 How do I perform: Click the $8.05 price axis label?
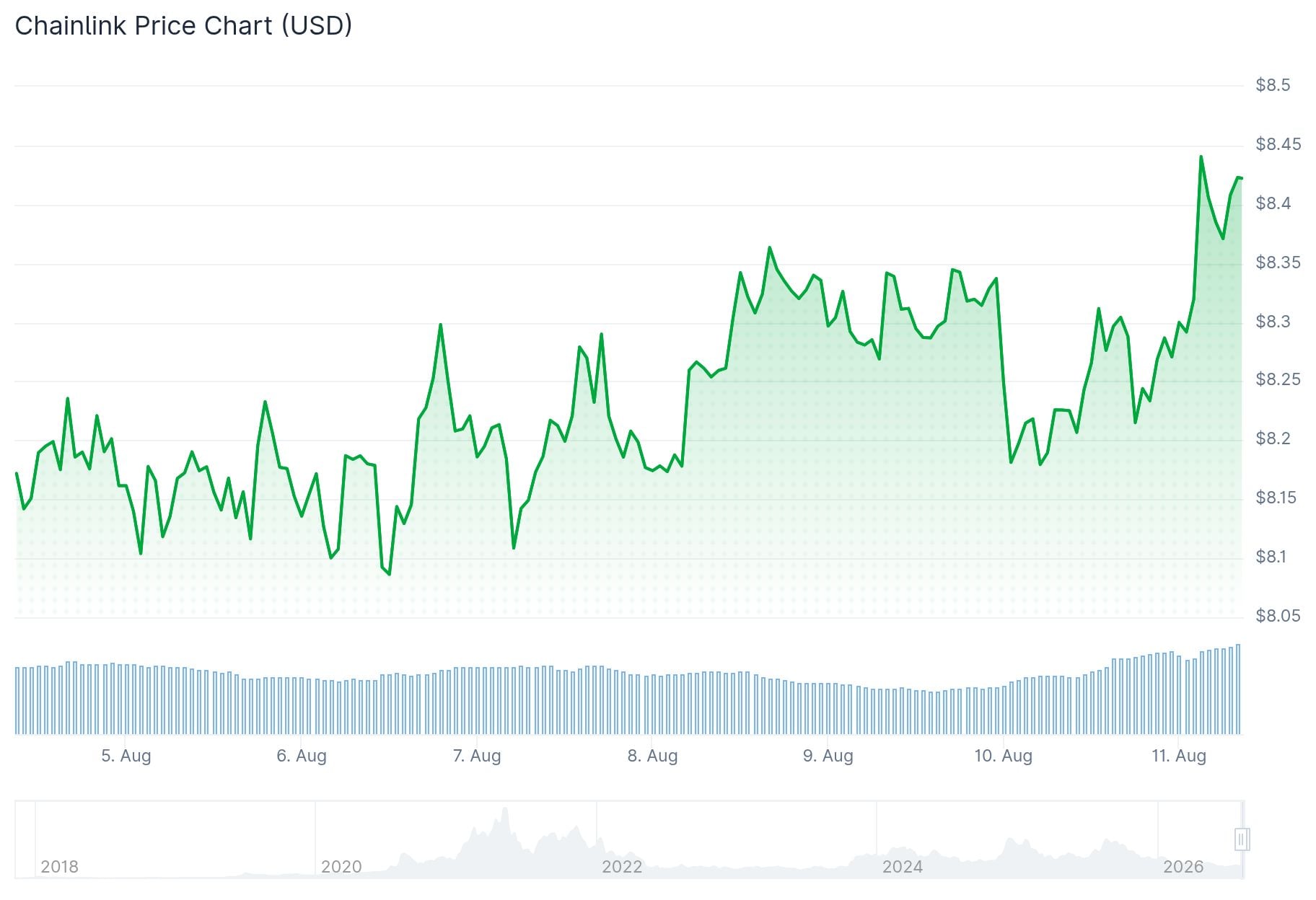tap(1278, 616)
